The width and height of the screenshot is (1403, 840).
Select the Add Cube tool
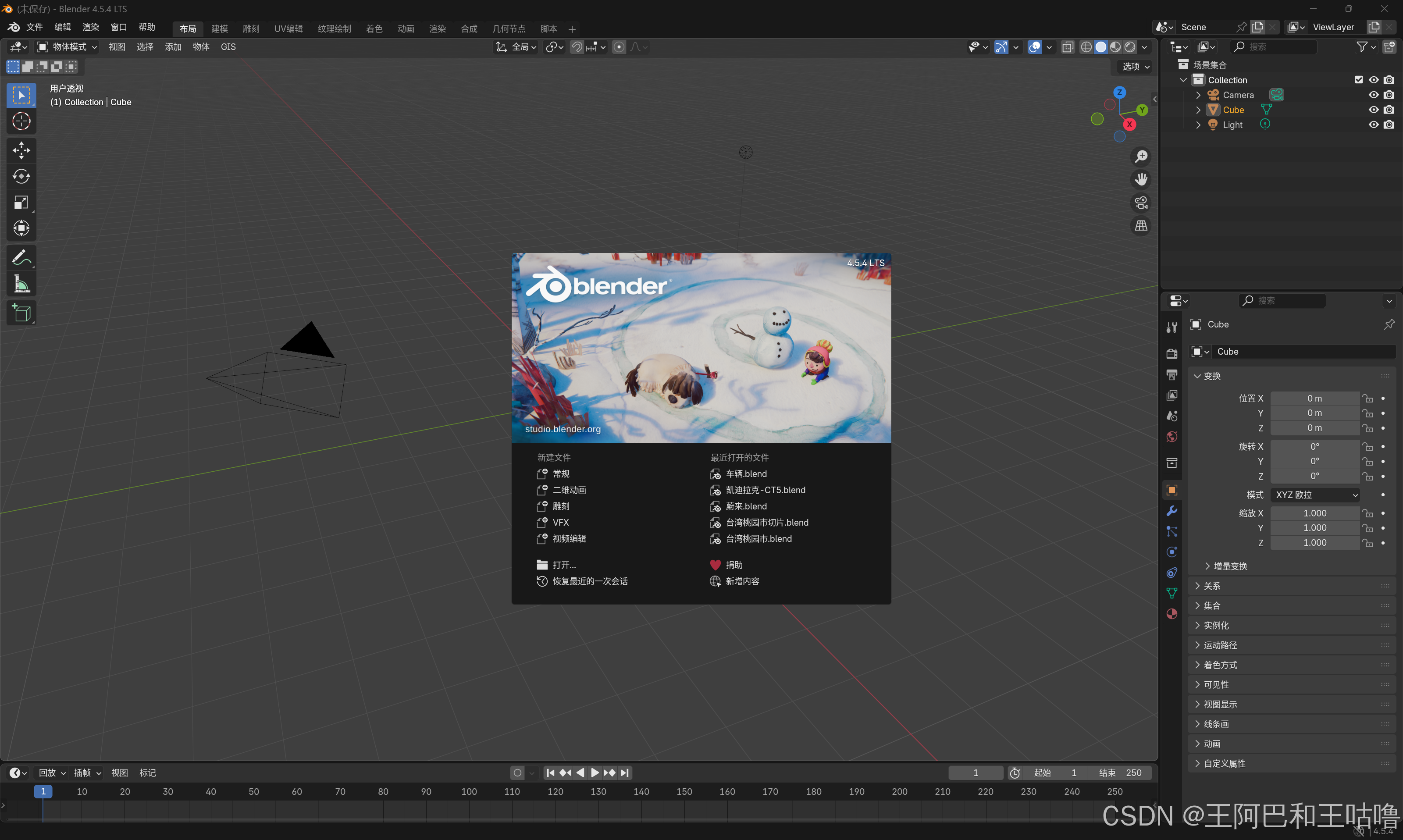pos(21,313)
